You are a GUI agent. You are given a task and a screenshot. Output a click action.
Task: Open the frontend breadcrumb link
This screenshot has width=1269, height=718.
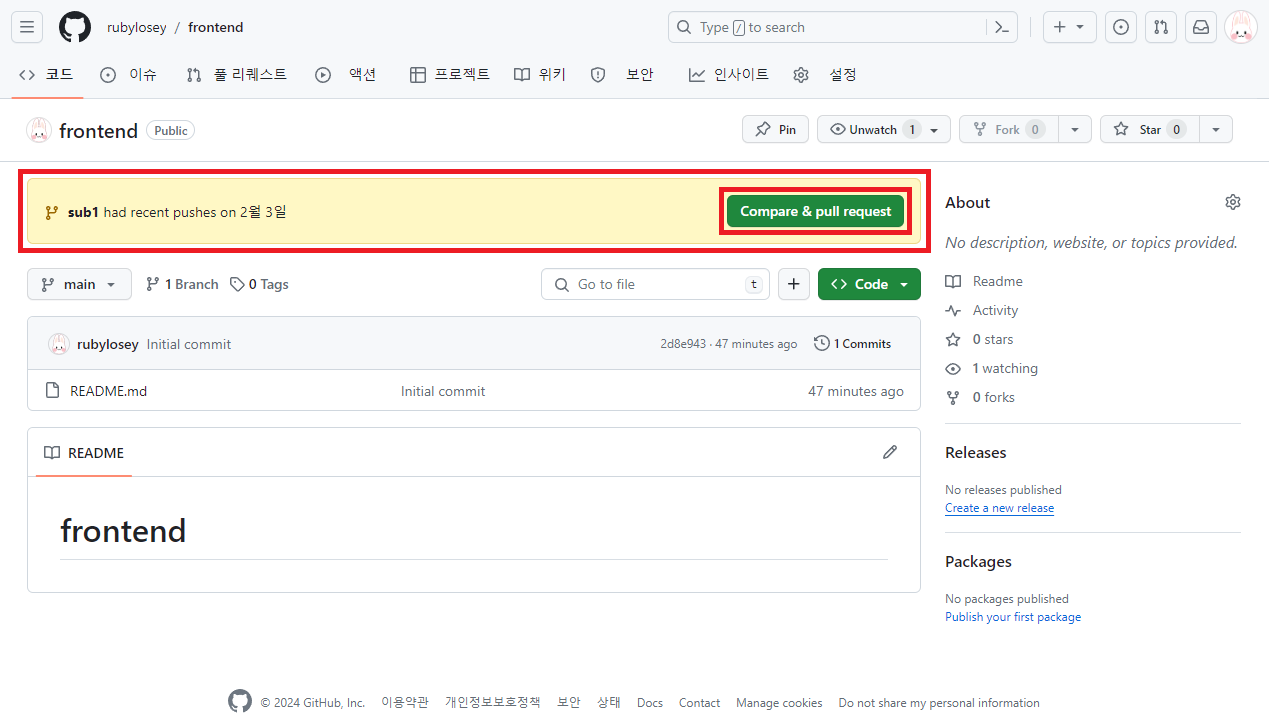click(216, 27)
